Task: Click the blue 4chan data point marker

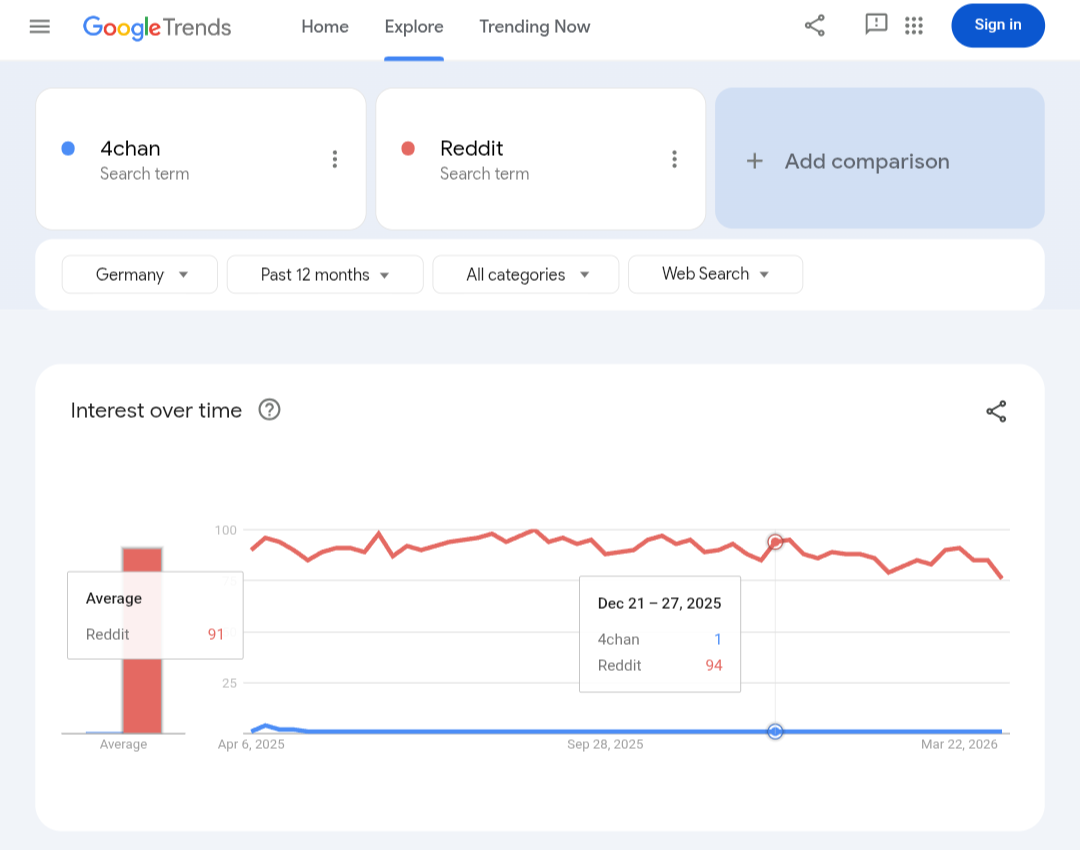Action: [x=775, y=732]
